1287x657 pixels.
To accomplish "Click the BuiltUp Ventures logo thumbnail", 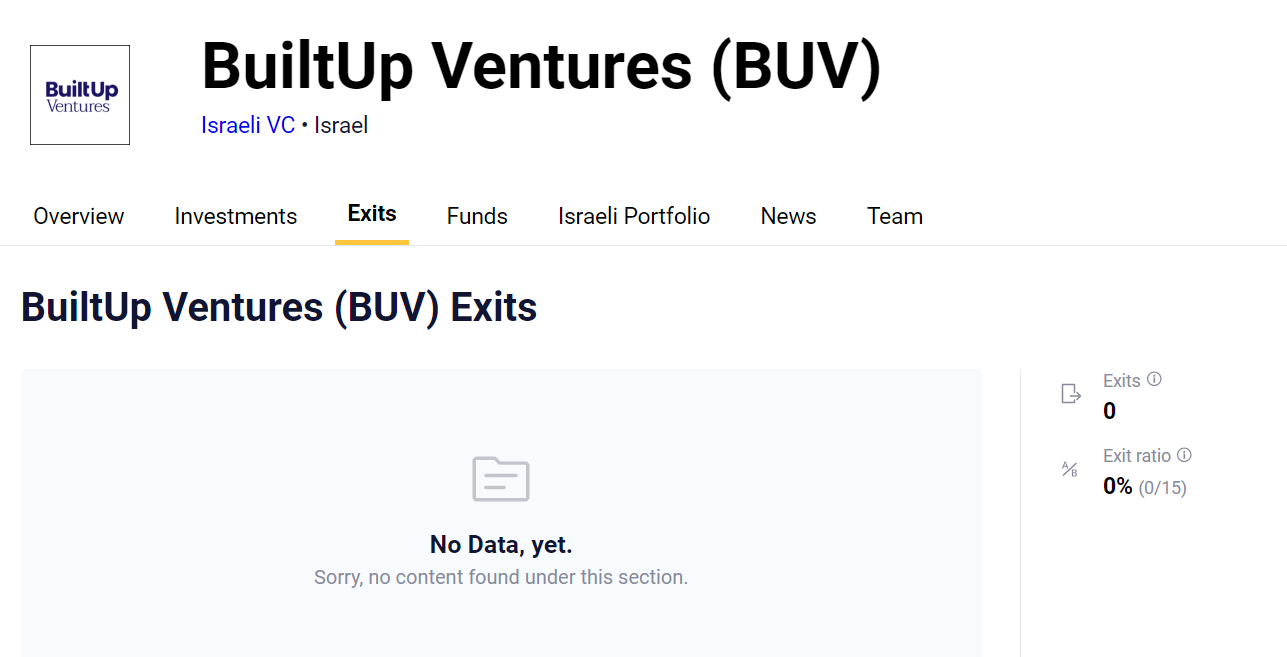I will click(80, 95).
